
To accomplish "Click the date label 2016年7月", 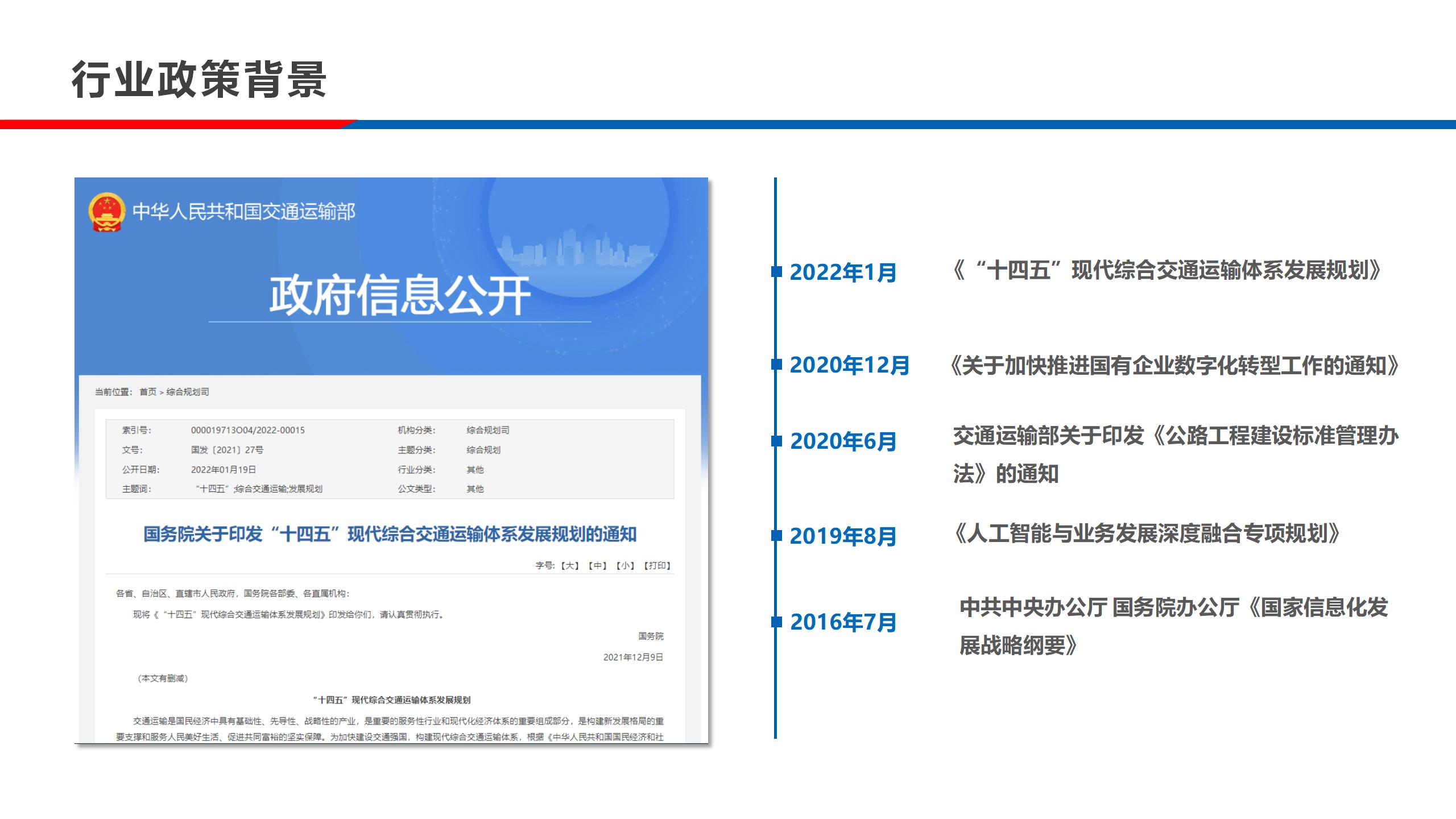I will pyautogui.click(x=843, y=622).
